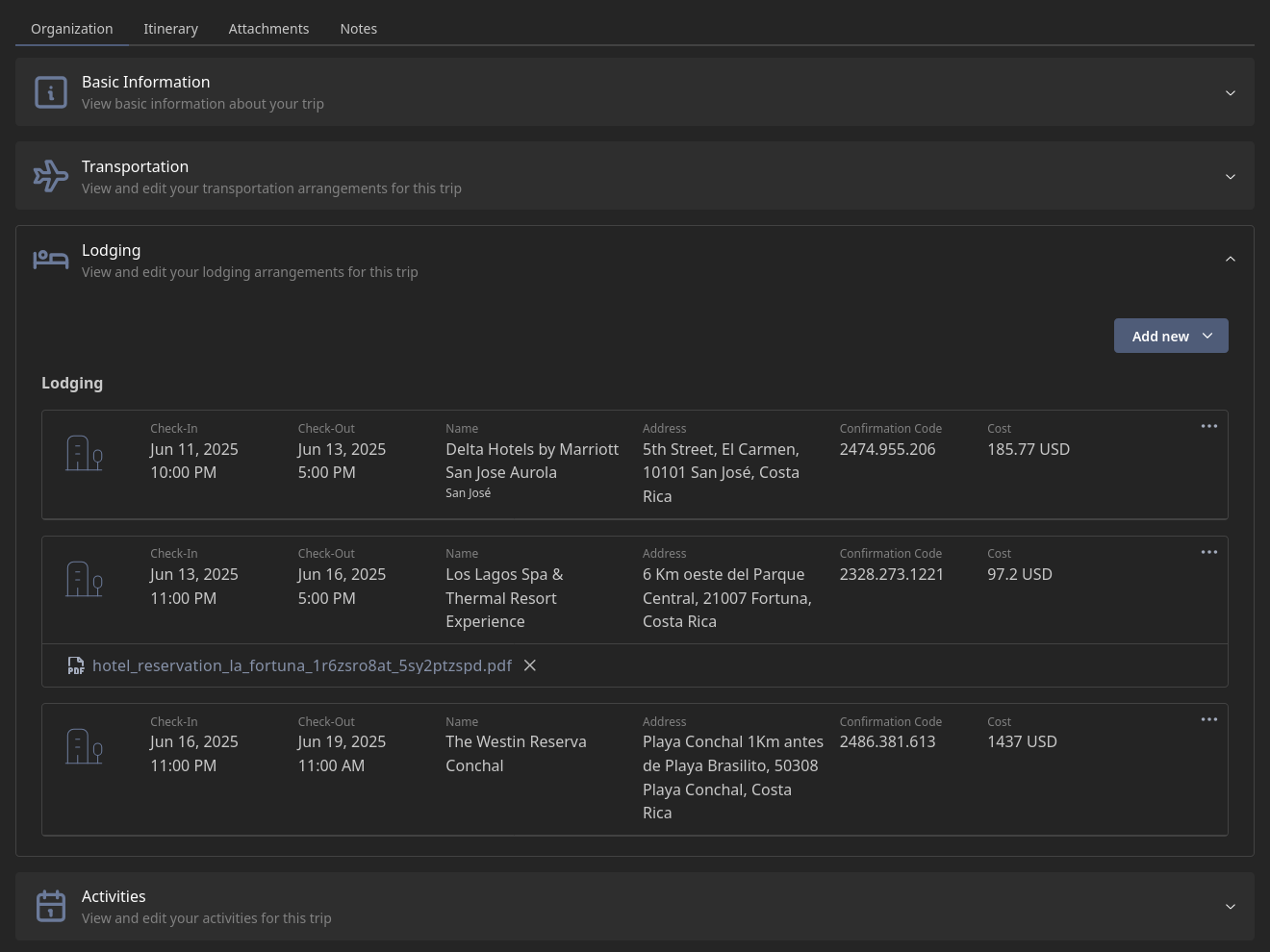Open options menu for Los Lagos Spa entry

1209,552
